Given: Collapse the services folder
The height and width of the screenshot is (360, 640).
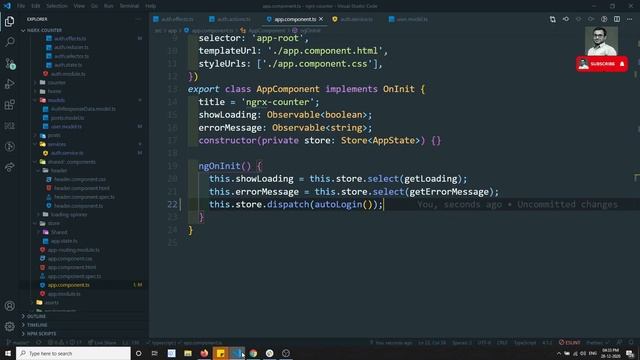Looking at the screenshot, I should 57,144.
